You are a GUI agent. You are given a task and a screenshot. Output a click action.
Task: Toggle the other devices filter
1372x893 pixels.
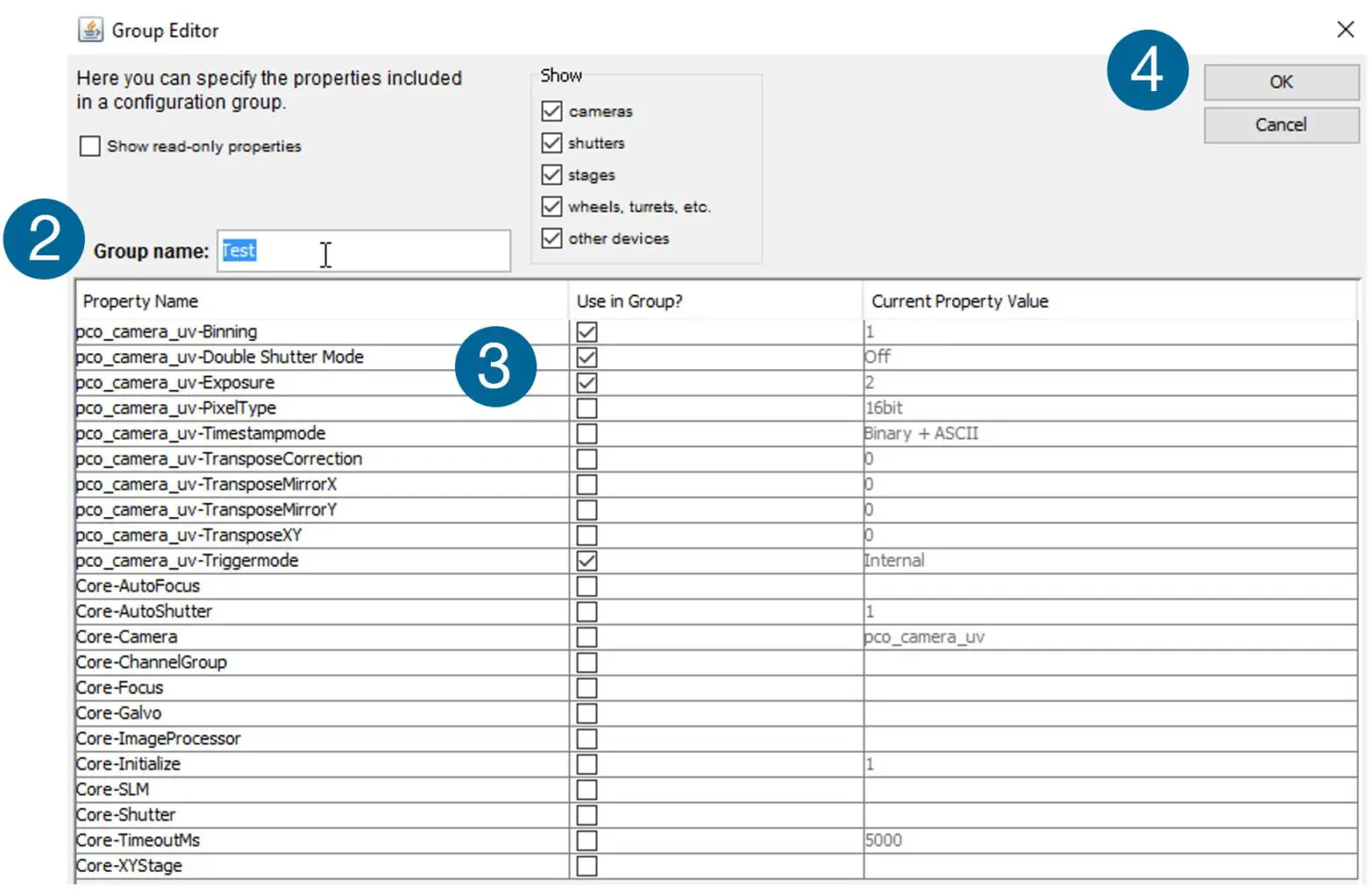coord(551,238)
